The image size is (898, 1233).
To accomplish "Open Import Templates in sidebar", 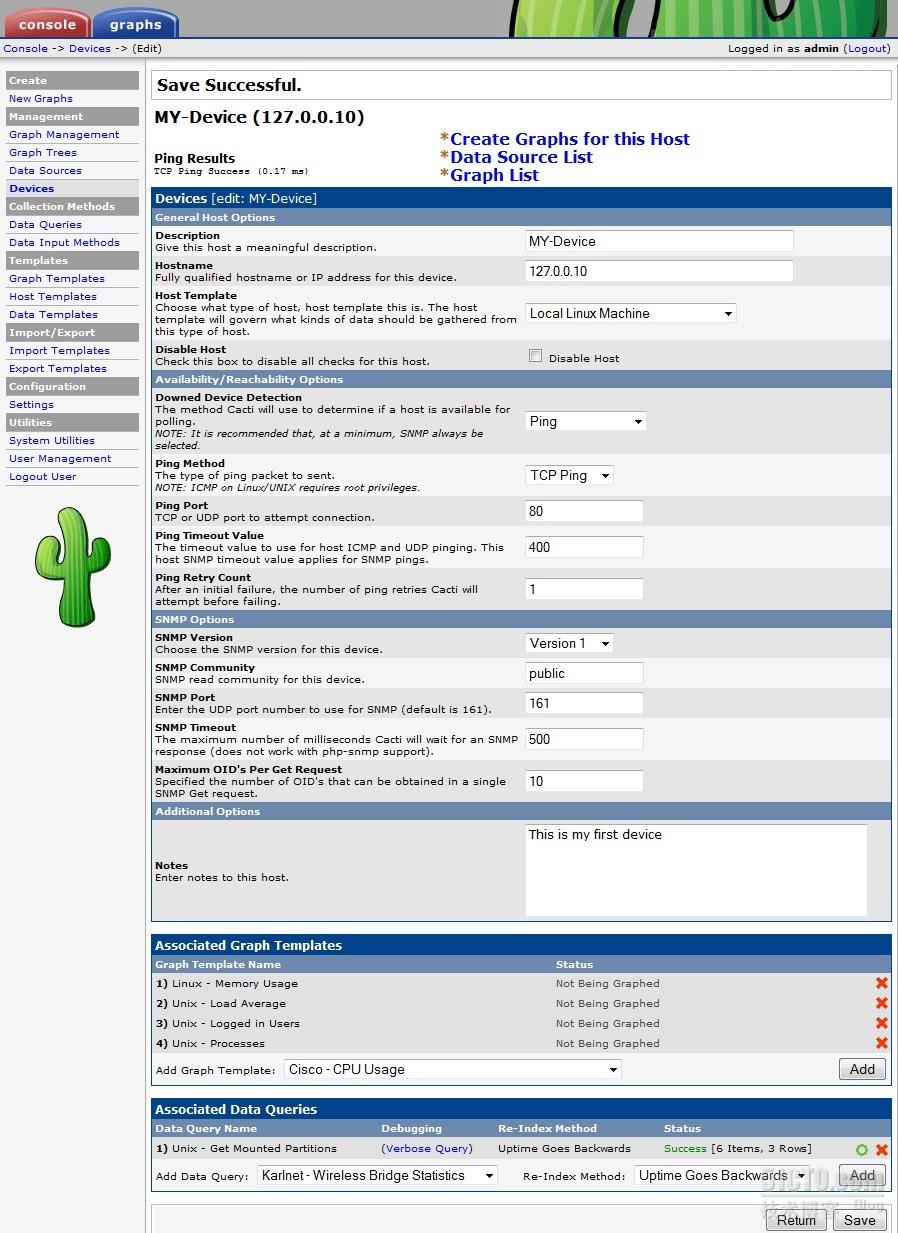I will (59, 350).
